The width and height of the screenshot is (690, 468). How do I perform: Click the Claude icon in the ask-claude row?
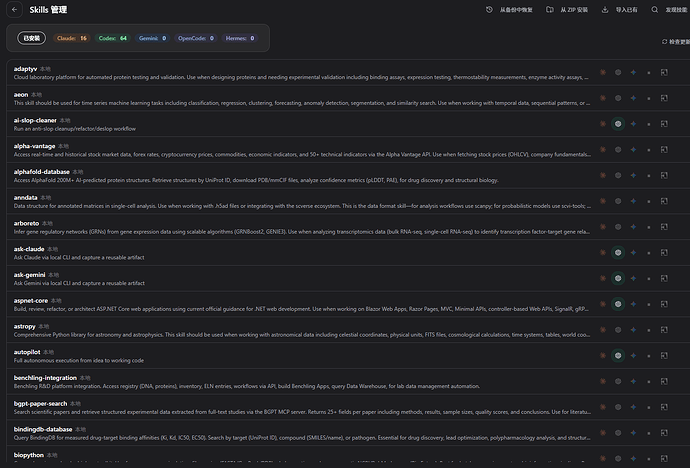[603, 252]
